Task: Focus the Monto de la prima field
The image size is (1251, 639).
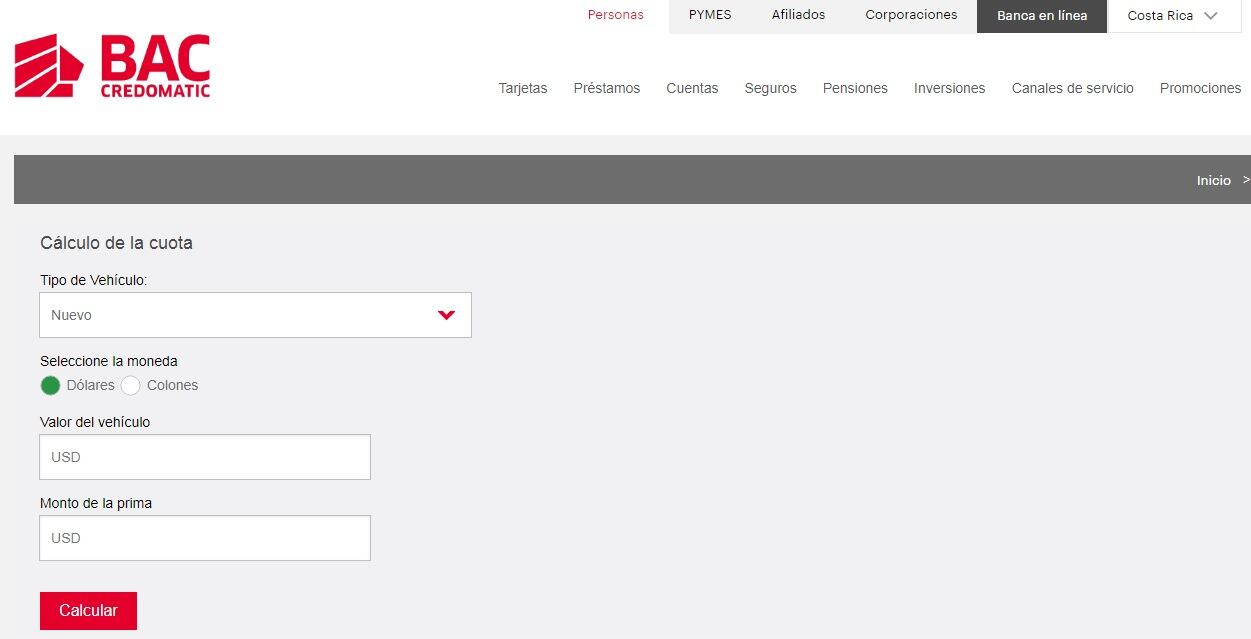Action: 205,538
